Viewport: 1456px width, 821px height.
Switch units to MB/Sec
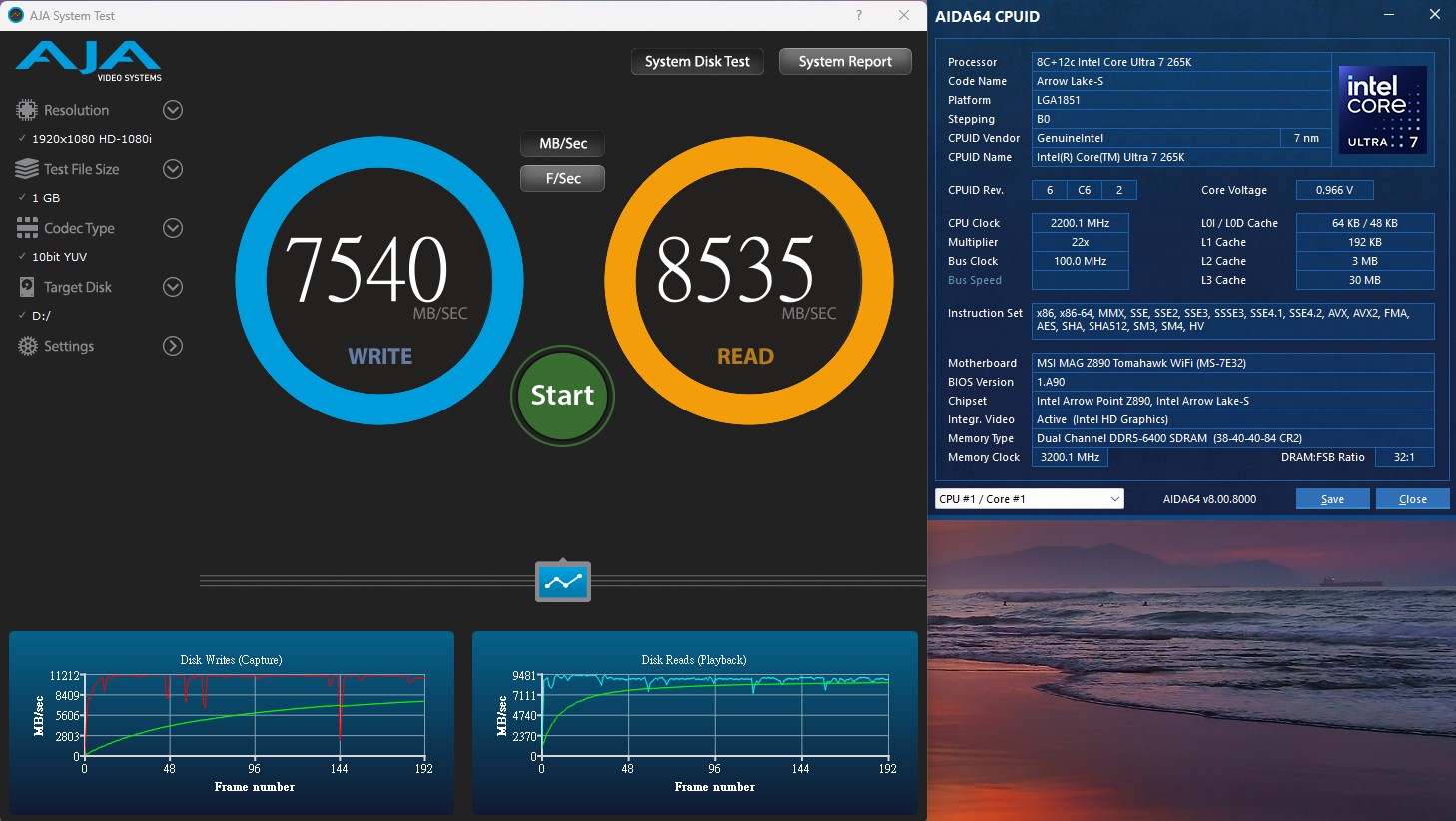[x=562, y=144]
